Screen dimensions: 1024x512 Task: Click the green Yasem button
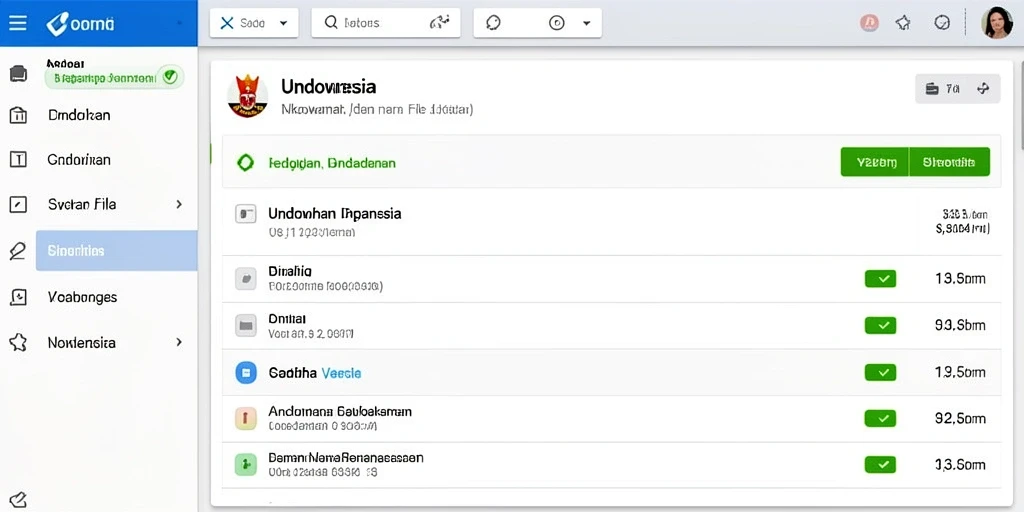[x=874, y=162]
